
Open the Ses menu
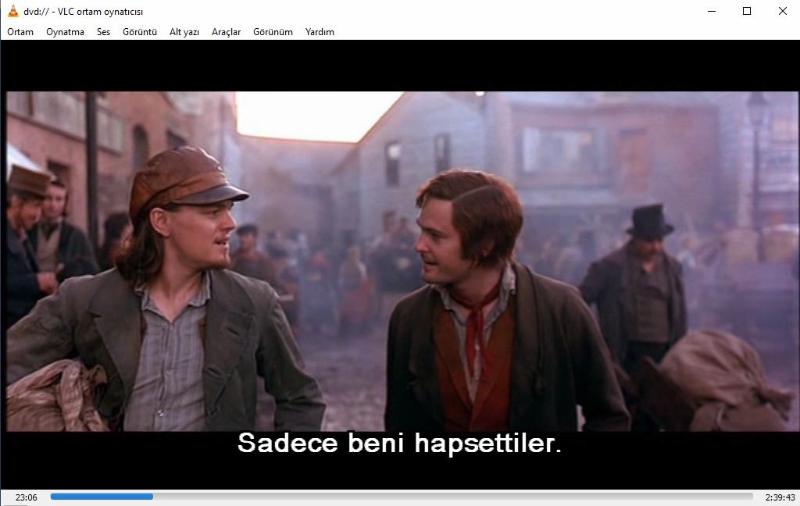pos(103,32)
